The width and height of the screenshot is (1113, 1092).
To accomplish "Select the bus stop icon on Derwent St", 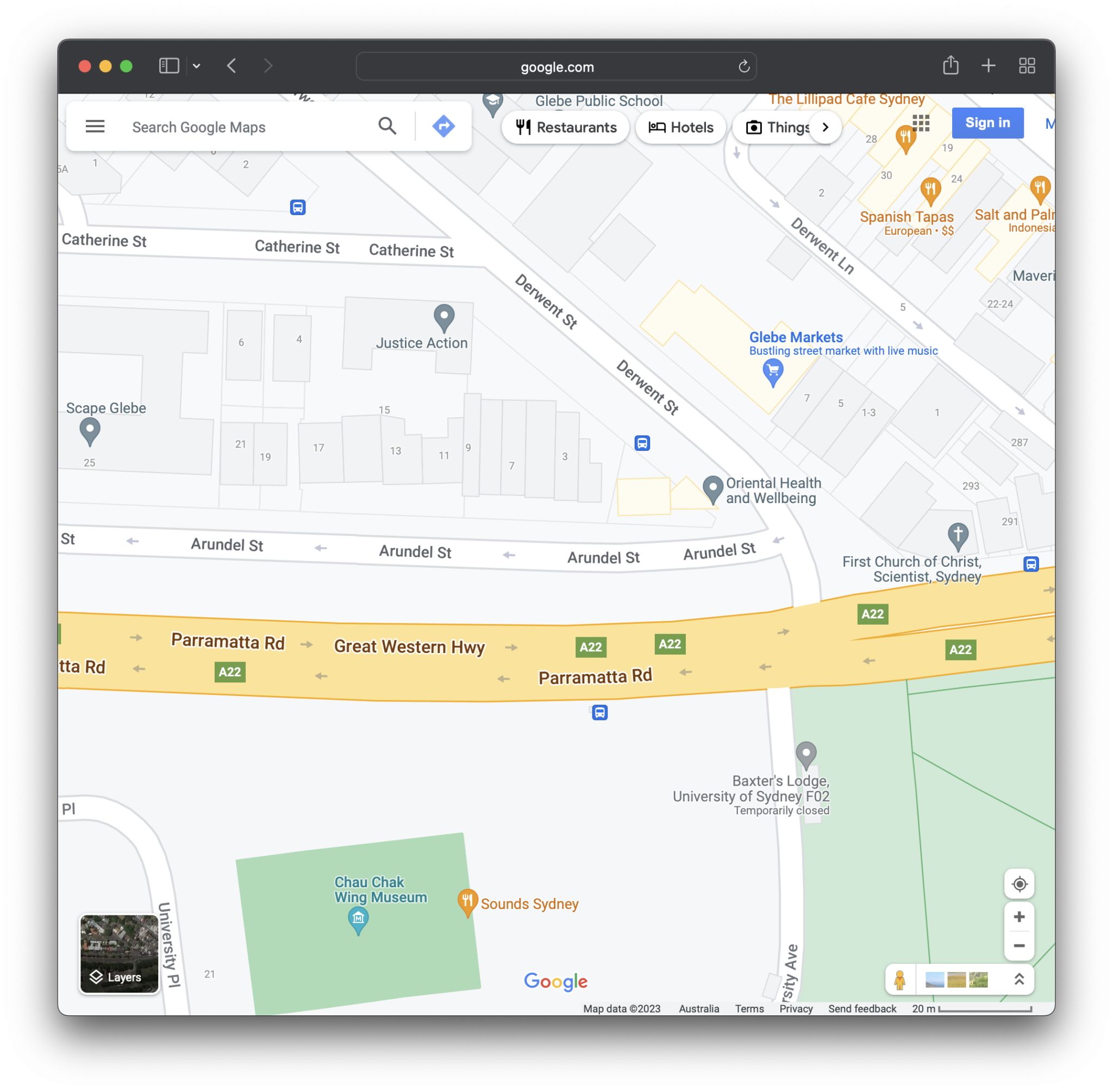I will pos(642,443).
